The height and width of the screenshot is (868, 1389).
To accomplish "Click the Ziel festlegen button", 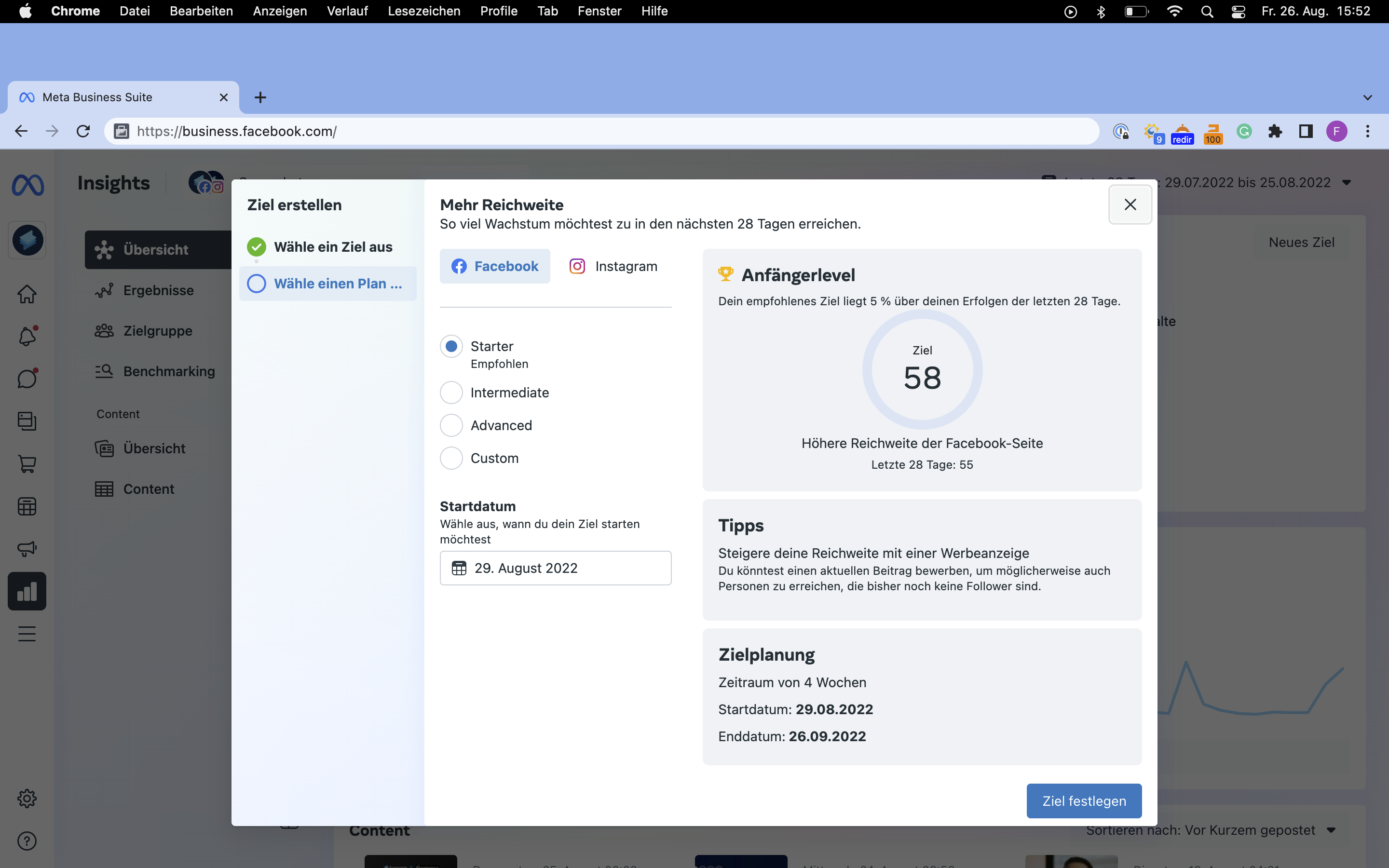I will click(x=1084, y=801).
